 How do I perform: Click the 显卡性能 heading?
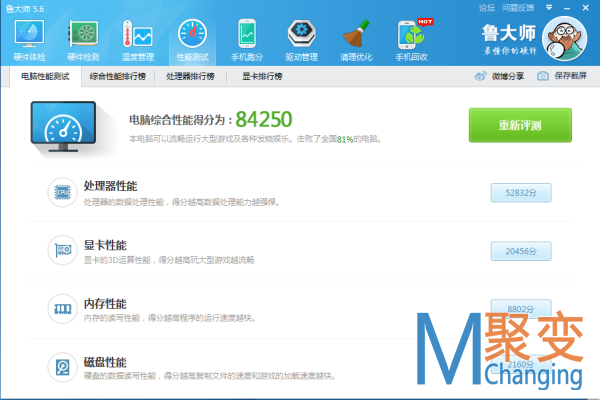(x=105, y=245)
